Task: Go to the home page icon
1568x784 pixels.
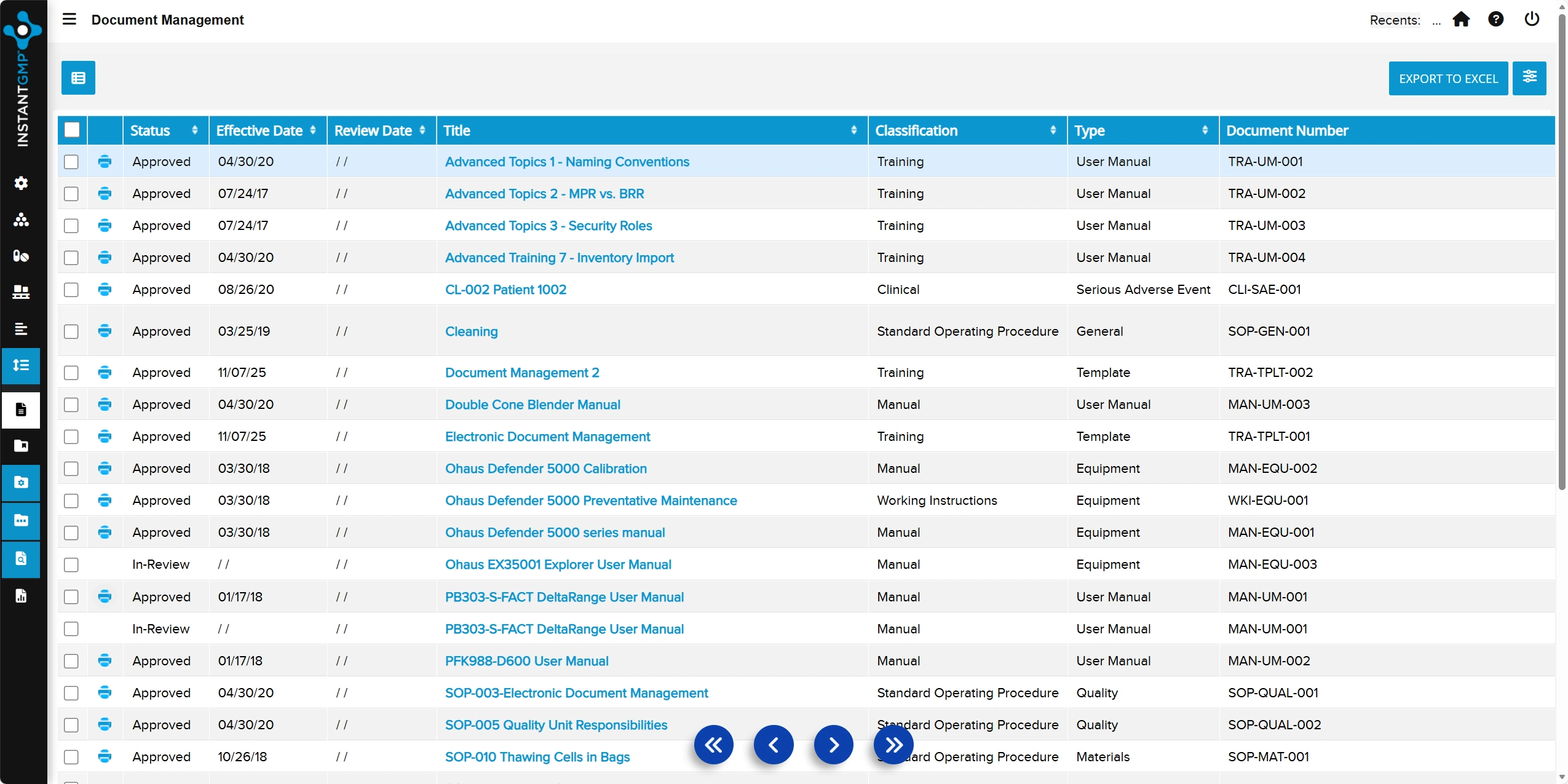Action: [1461, 20]
